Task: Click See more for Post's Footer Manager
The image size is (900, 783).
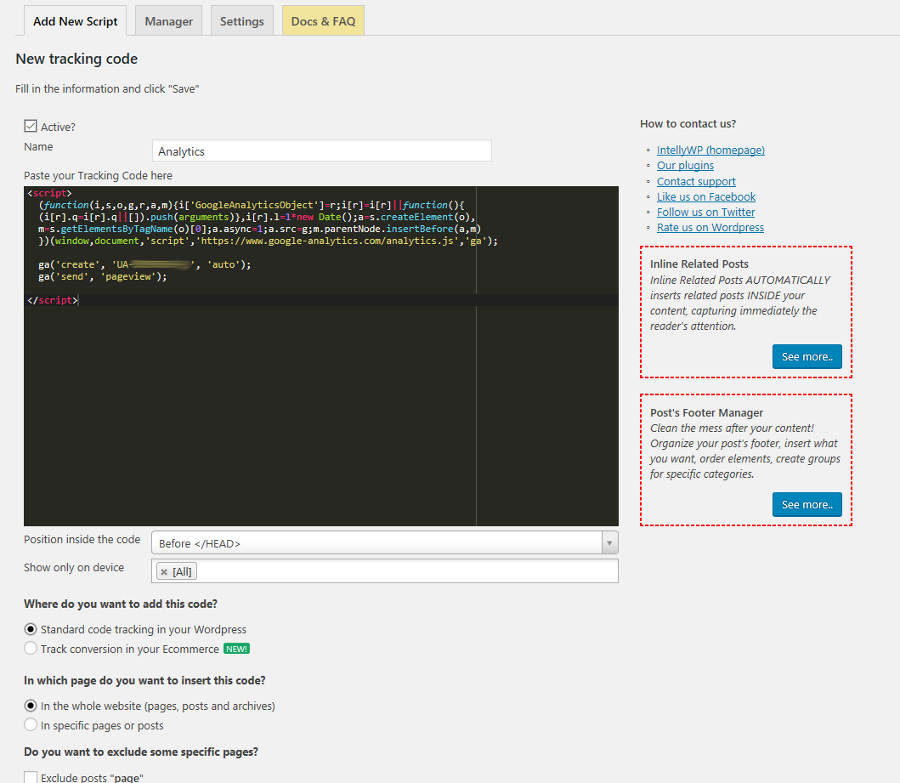Action: point(807,505)
